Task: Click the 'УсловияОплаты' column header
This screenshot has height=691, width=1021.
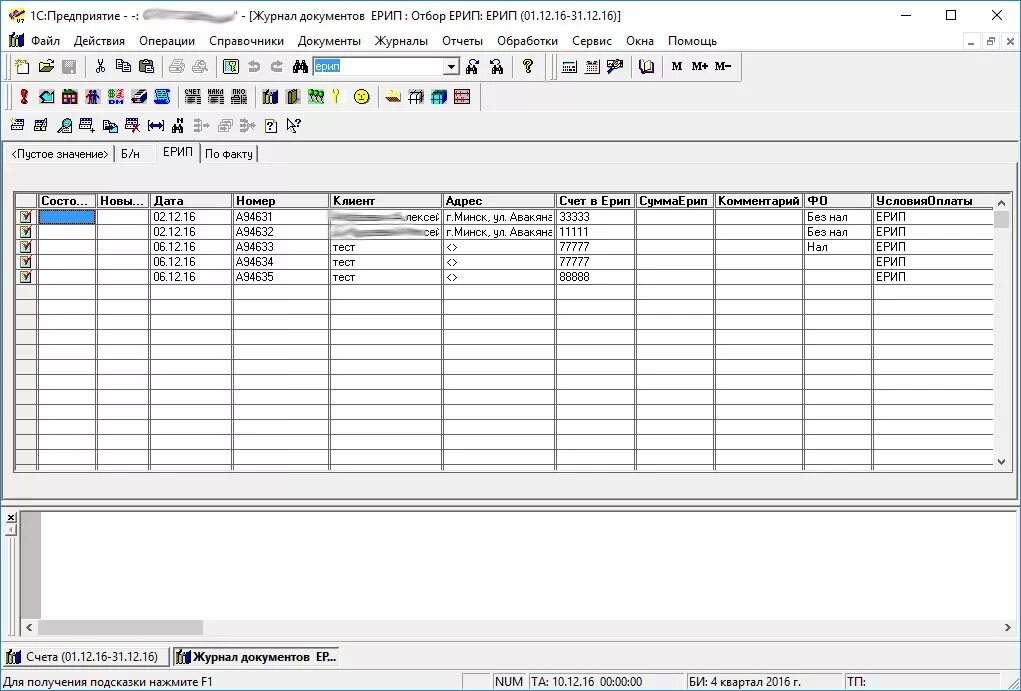Action: pyautogui.click(x=932, y=201)
